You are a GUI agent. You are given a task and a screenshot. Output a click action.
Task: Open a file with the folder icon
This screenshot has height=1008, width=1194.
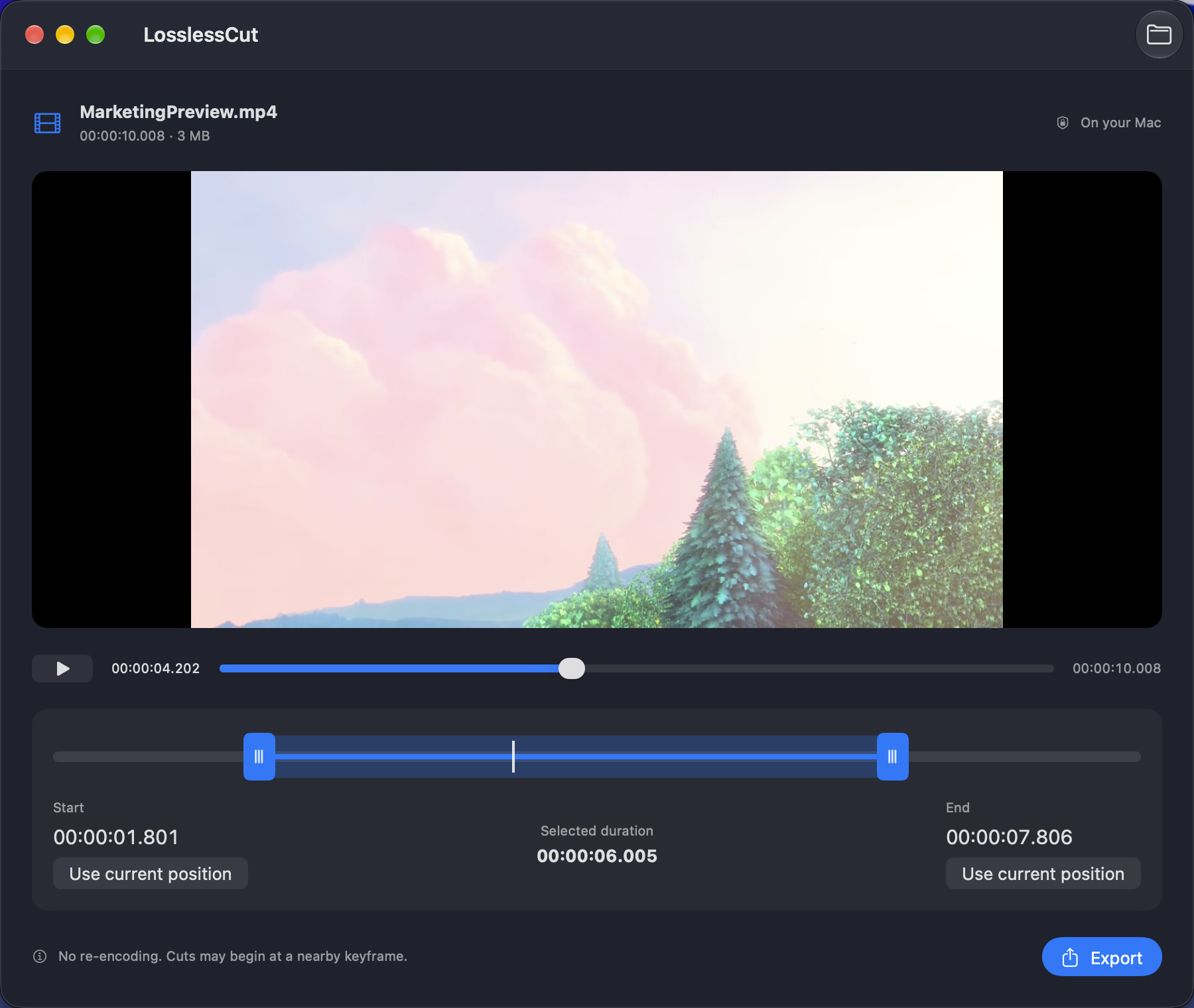tap(1159, 34)
